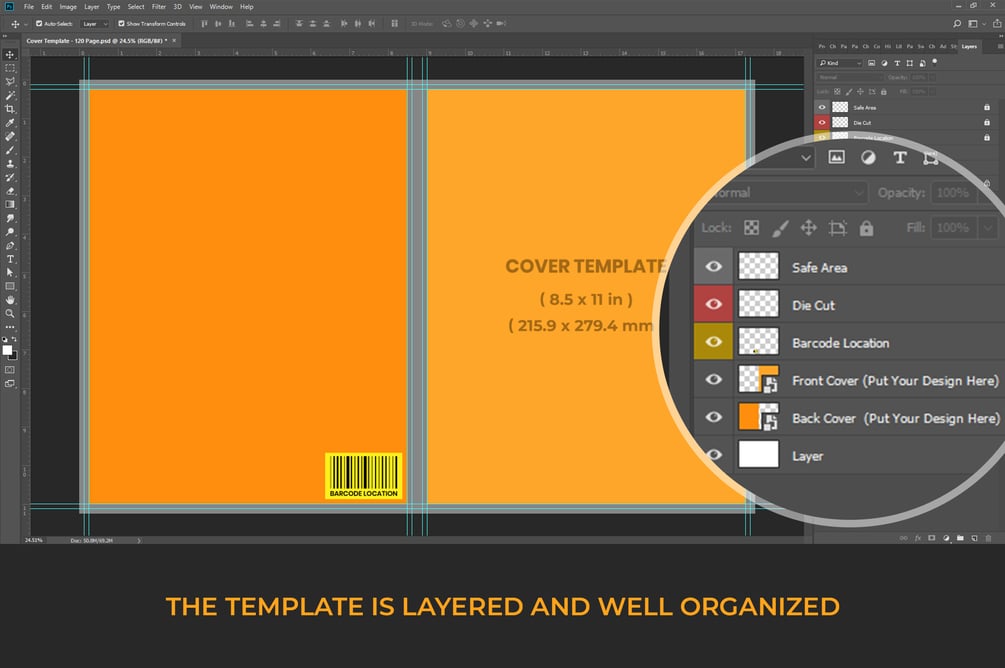
Task: Open the Image menu
Action: click(x=68, y=6)
